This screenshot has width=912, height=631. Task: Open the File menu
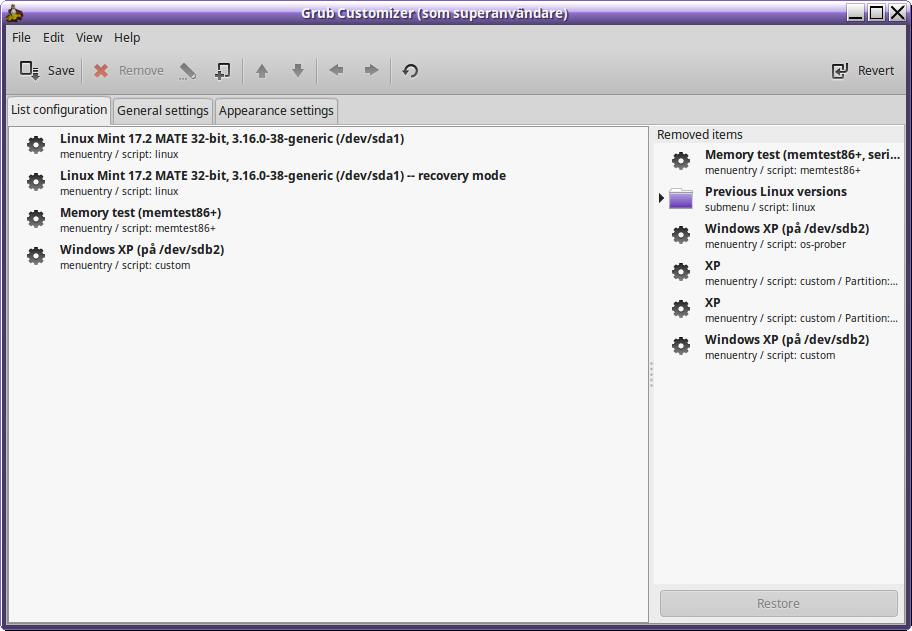coord(21,37)
